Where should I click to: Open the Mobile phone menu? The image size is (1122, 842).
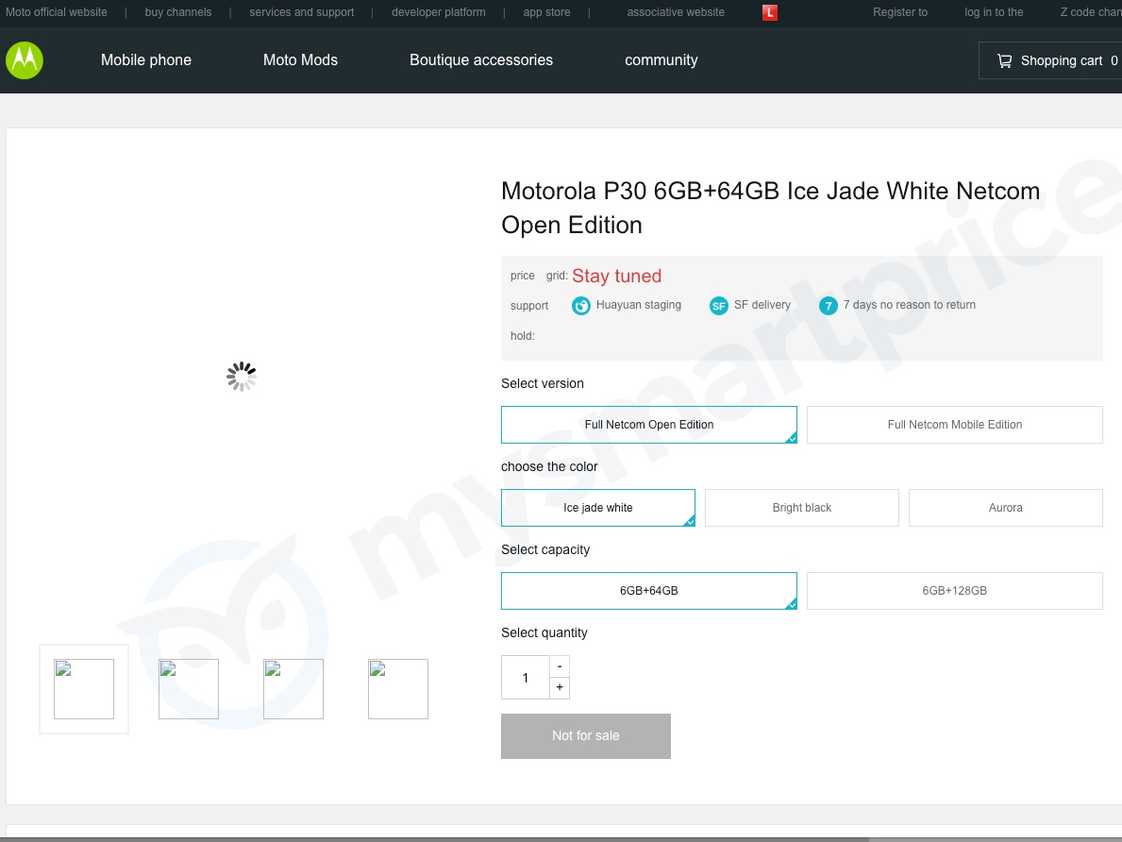coord(146,60)
